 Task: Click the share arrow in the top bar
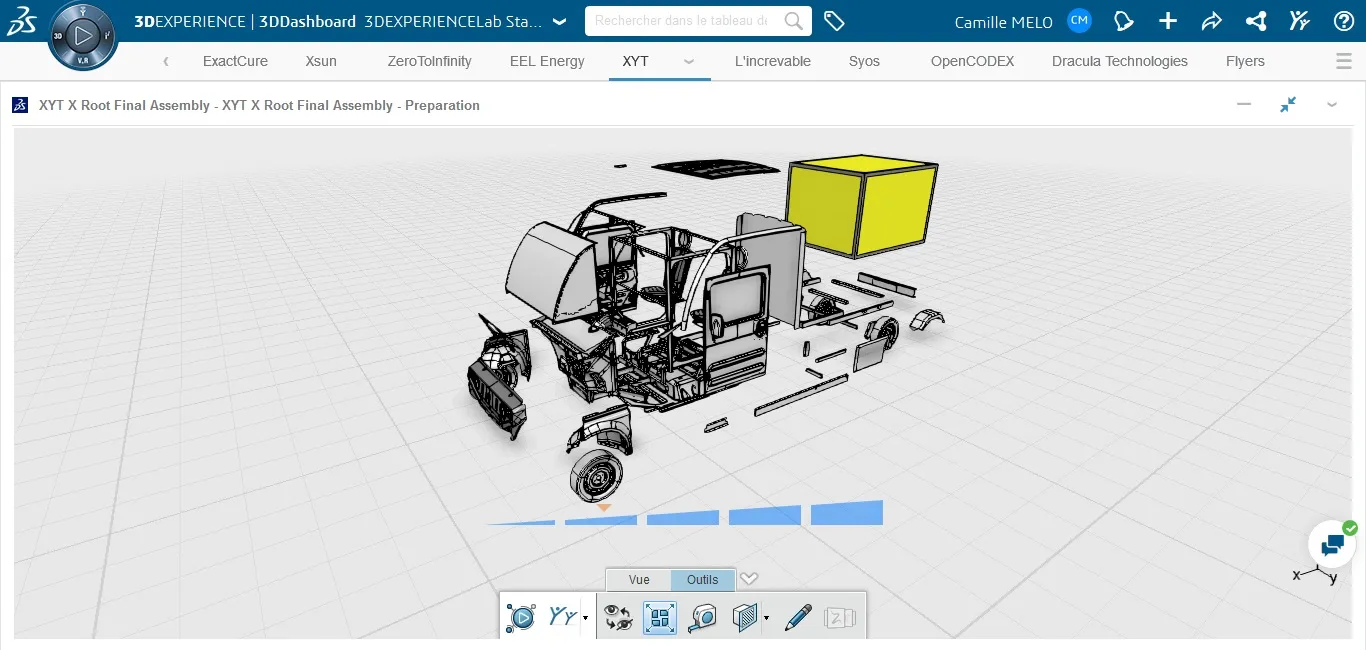coord(1211,20)
